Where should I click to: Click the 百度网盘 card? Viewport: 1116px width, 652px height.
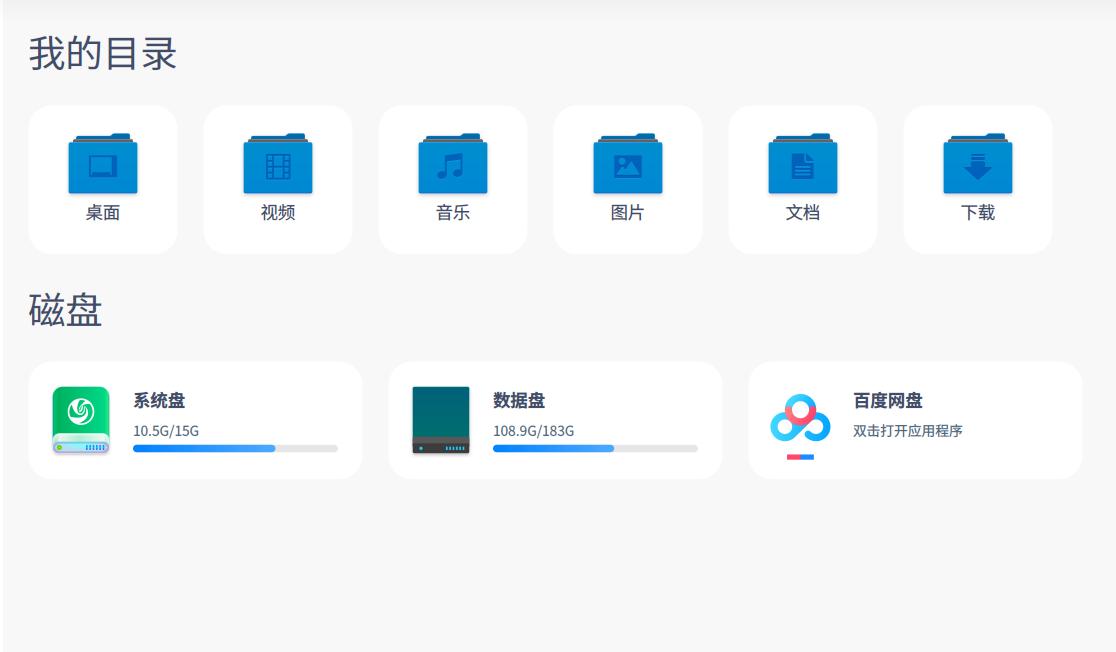pos(915,420)
